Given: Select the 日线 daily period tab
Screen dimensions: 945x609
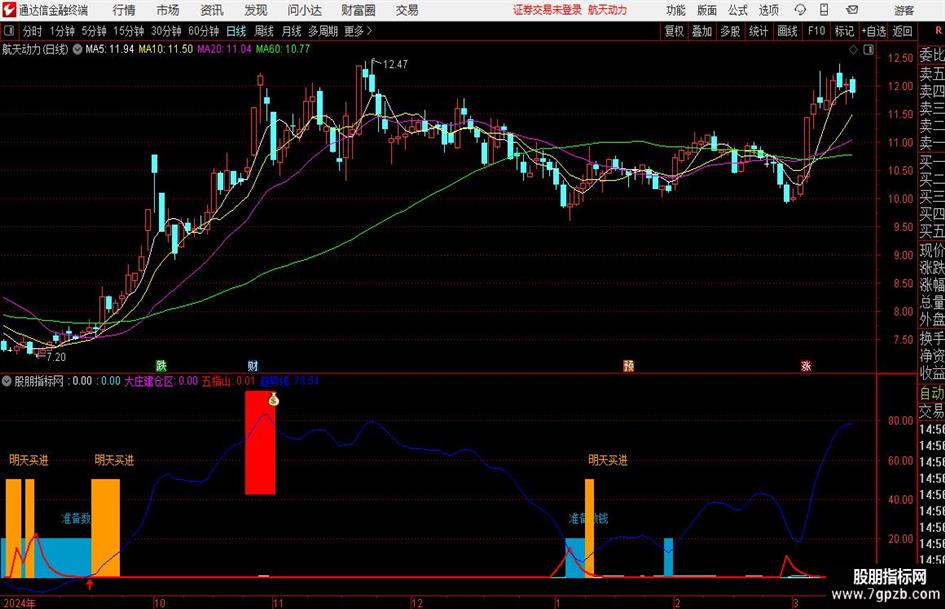Looking at the screenshot, I should point(236,31).
